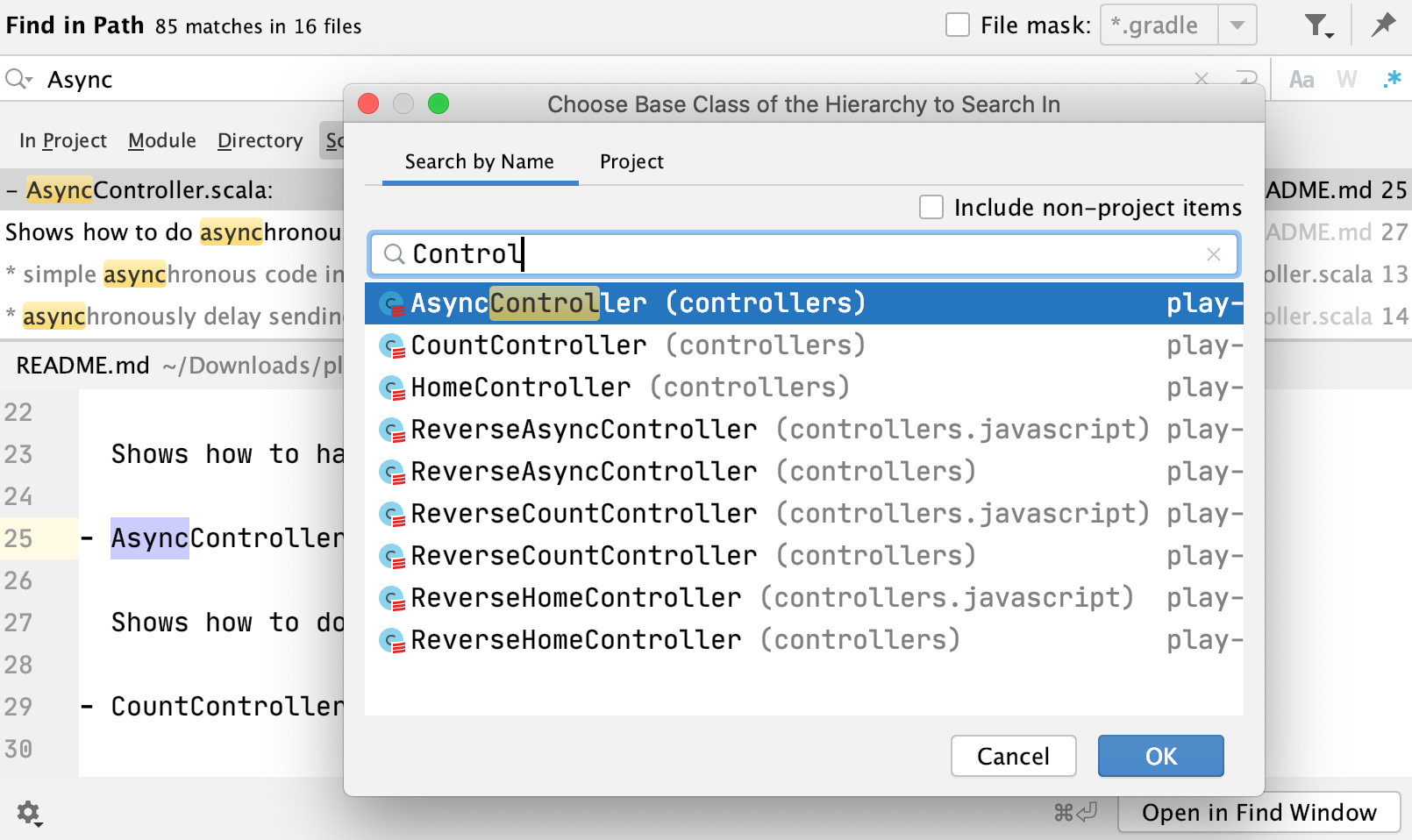
Task: Cancel the hierarchy class dialog
Action: click(x=1013, y=756)
